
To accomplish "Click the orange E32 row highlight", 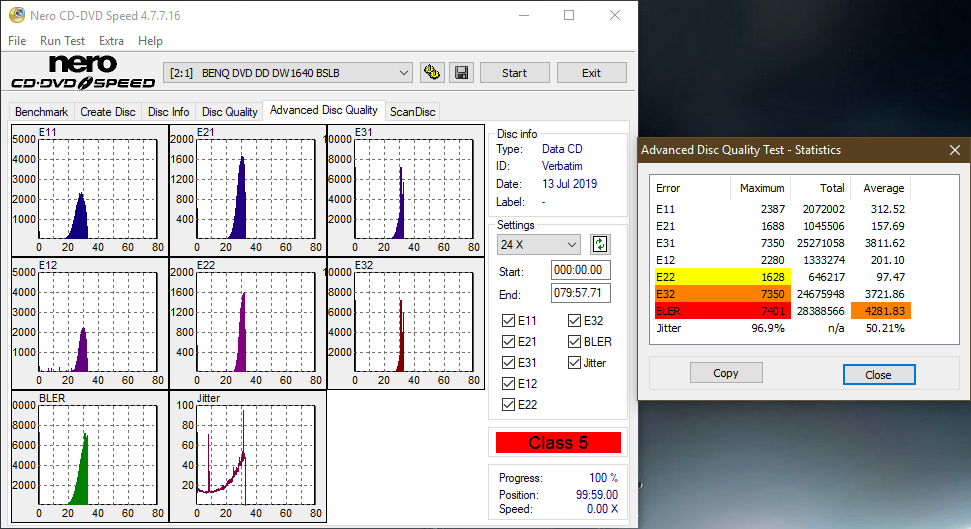I will 723,294.
